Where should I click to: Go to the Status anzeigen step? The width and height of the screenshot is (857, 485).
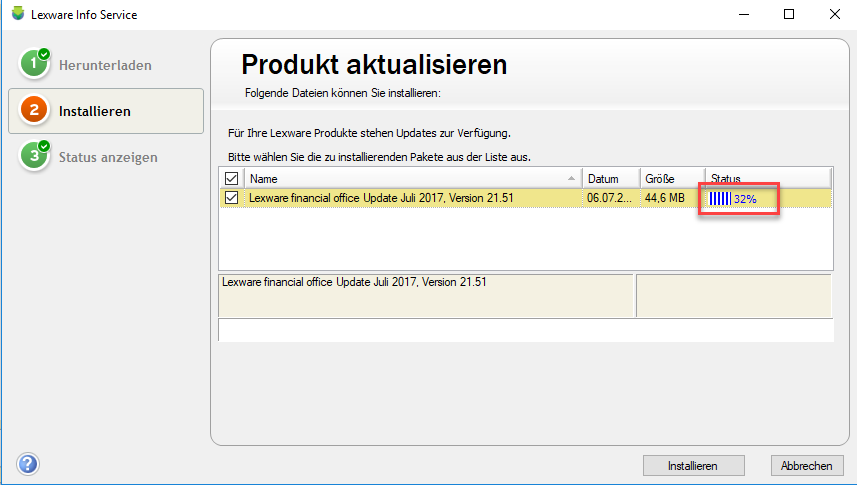(107, 157)
